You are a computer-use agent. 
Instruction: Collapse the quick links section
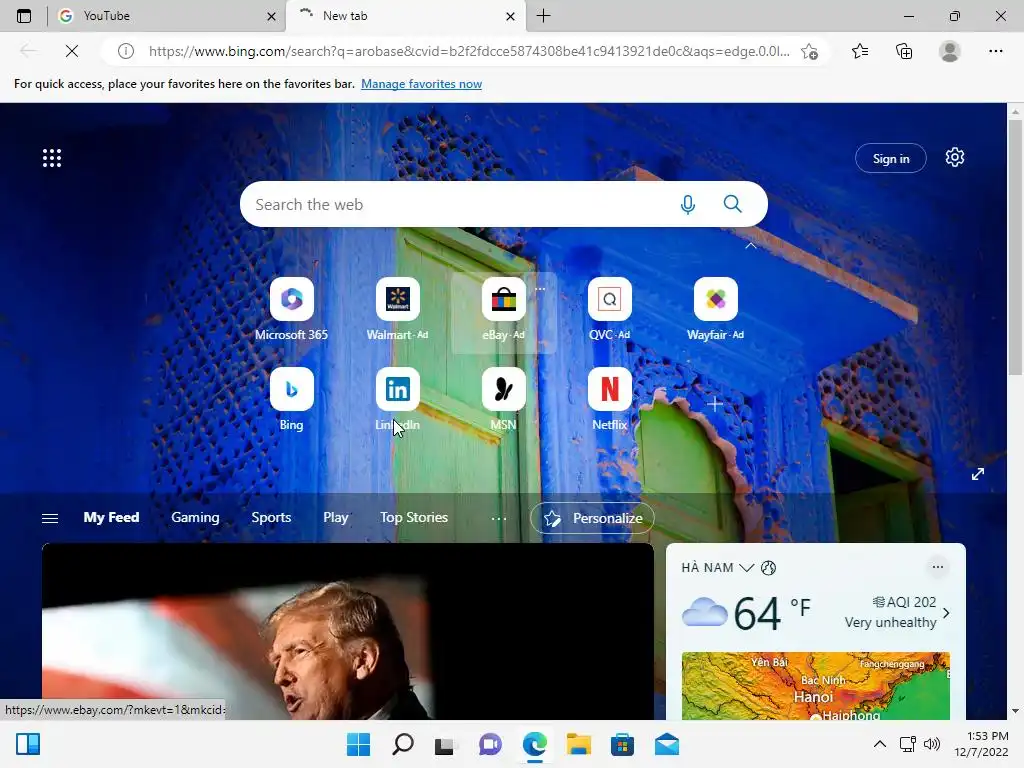pyautogui.click(x=751, y=246)
